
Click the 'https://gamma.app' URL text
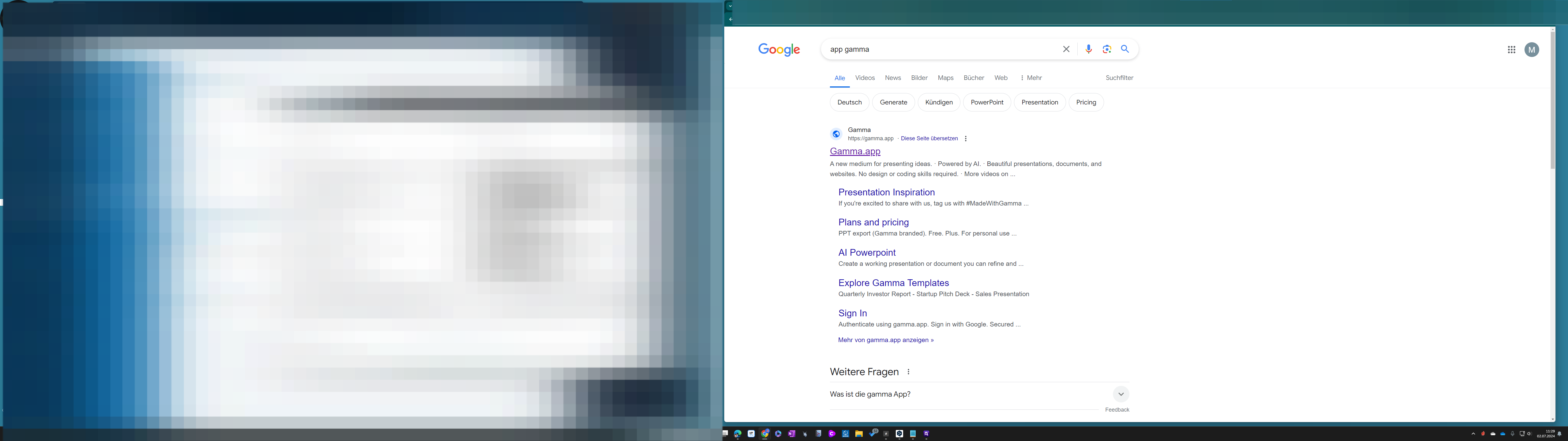tap(870, 139)
